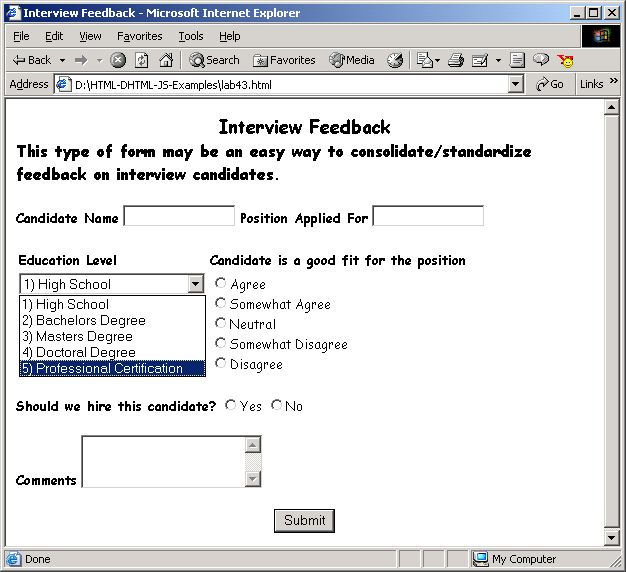Pick Masters Degree in the education list
Screen dimensions: 626x572
[77, 337]
